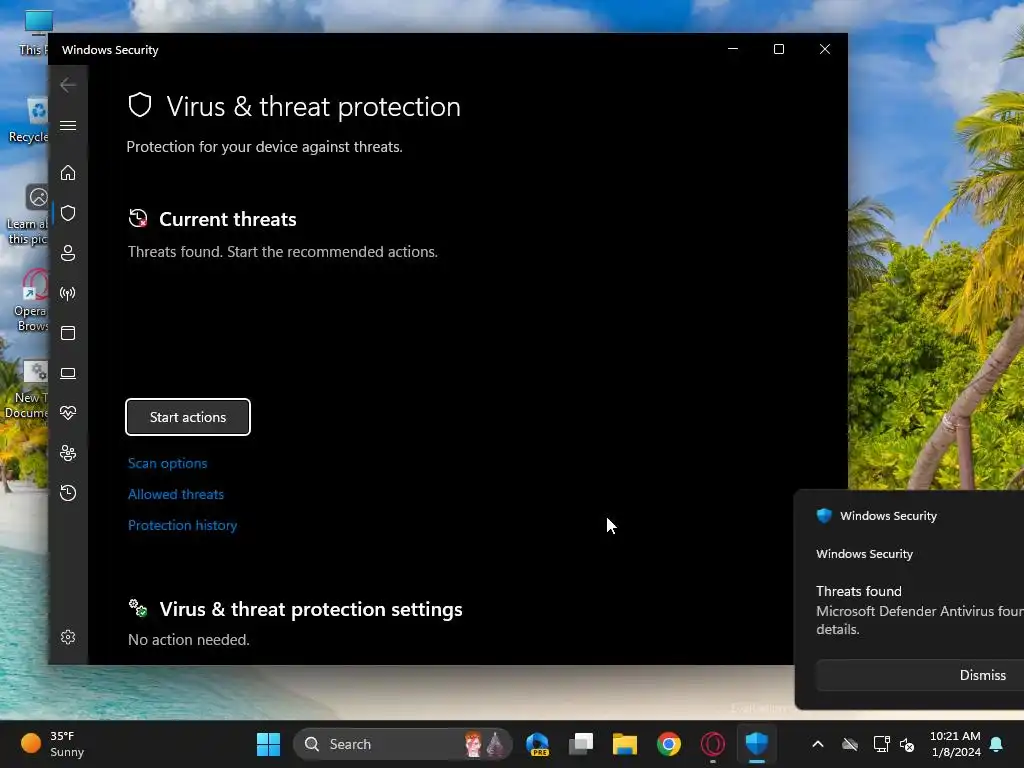Open Settings gear in Windows Security sidebar
The image size is (1024, 768).
68,637
